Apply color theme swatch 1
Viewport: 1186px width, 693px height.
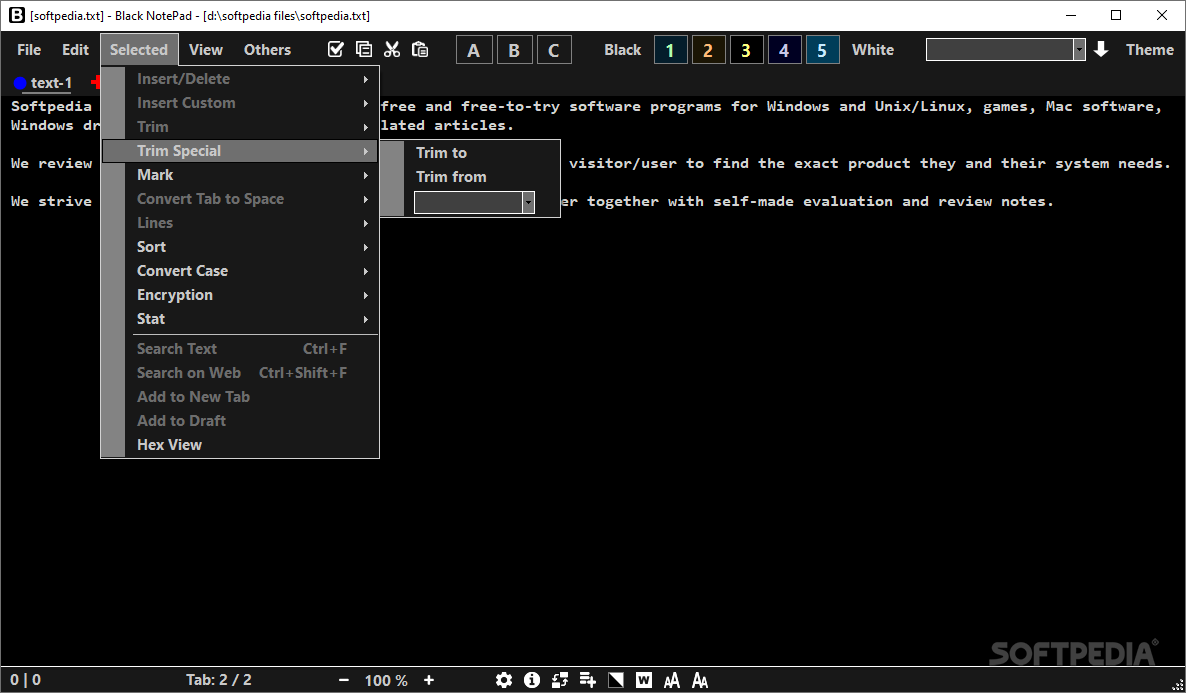[x=670, y=50]
